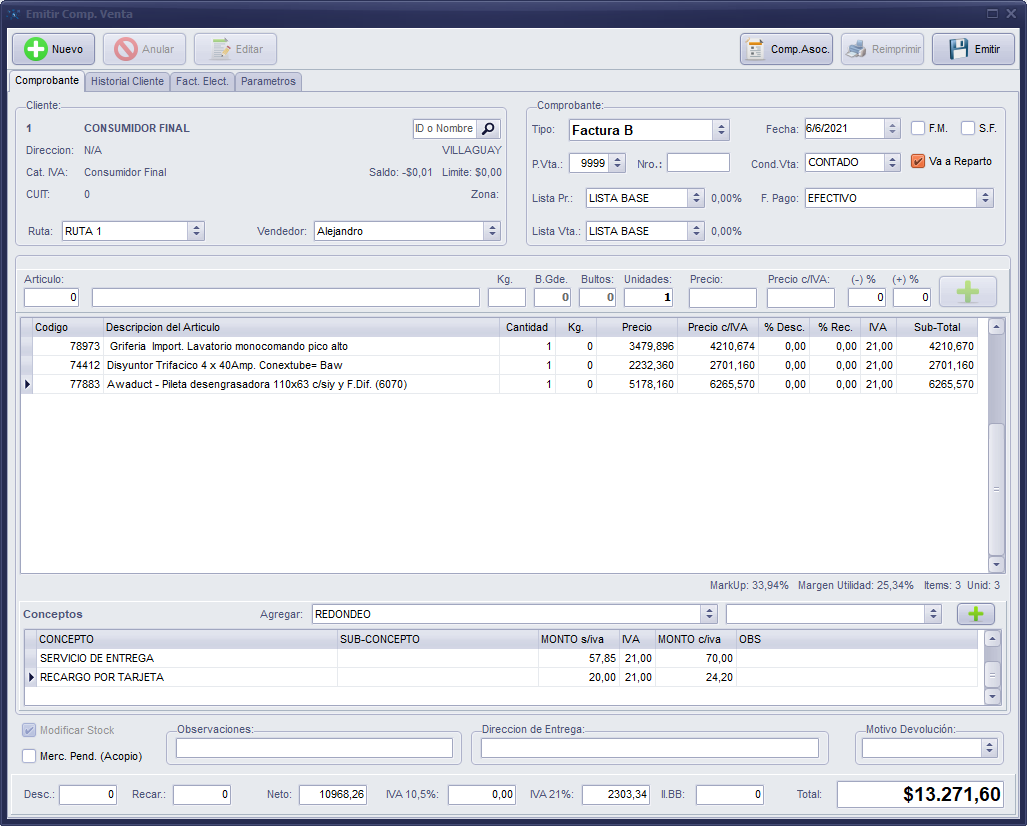Switch to the Historial Cliente tab
The height and width of the screenshot is (826, 1027).
tap(127, 81)
